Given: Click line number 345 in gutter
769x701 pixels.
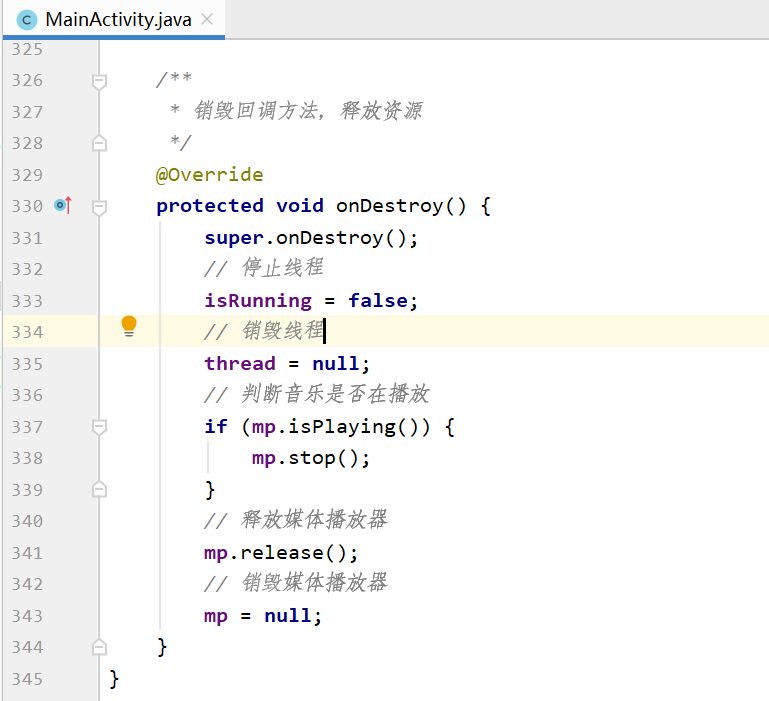Looking at the screenshot, I should [x=27, y=679].
